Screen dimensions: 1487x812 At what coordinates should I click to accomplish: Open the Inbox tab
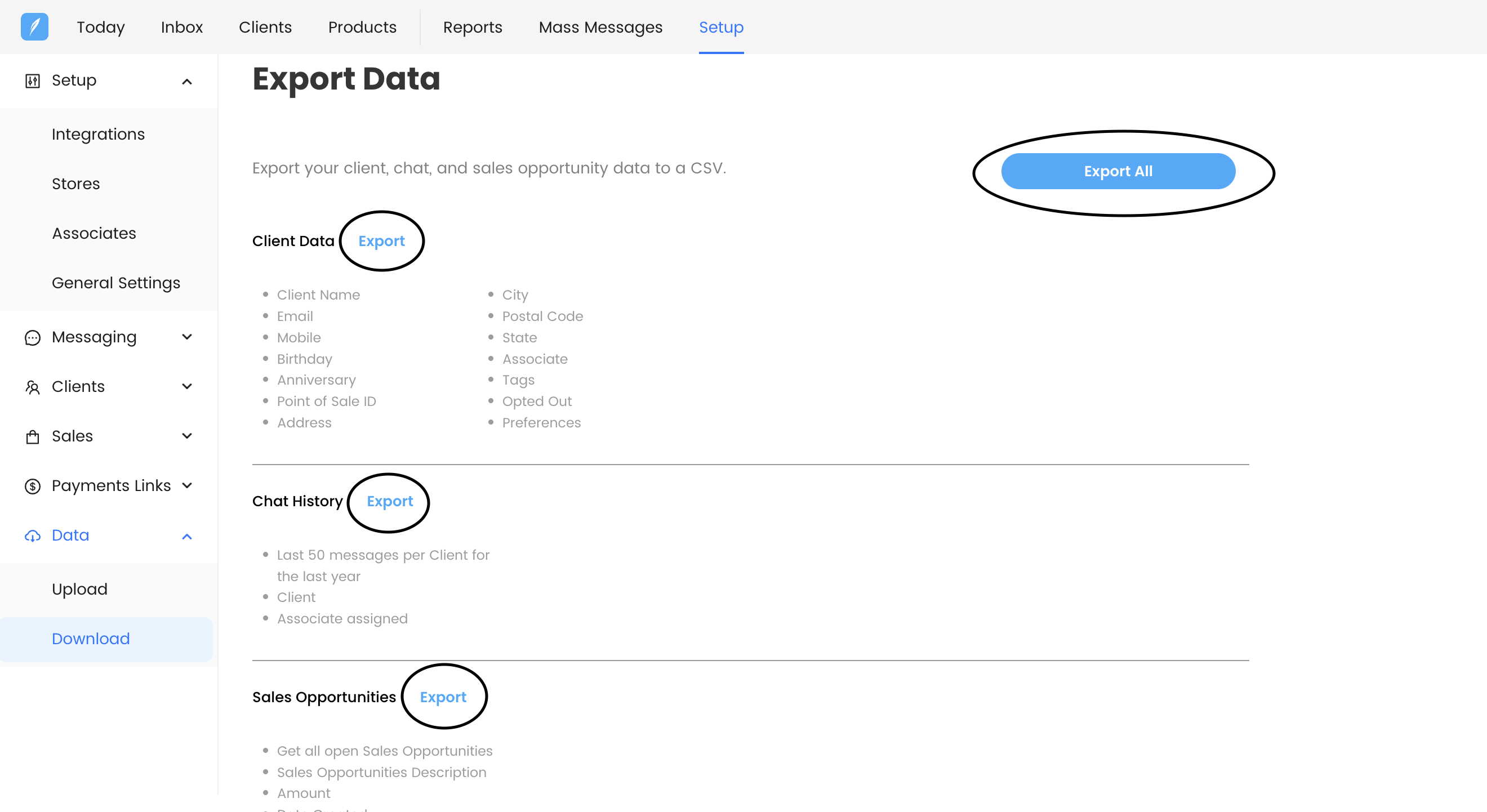181,27
